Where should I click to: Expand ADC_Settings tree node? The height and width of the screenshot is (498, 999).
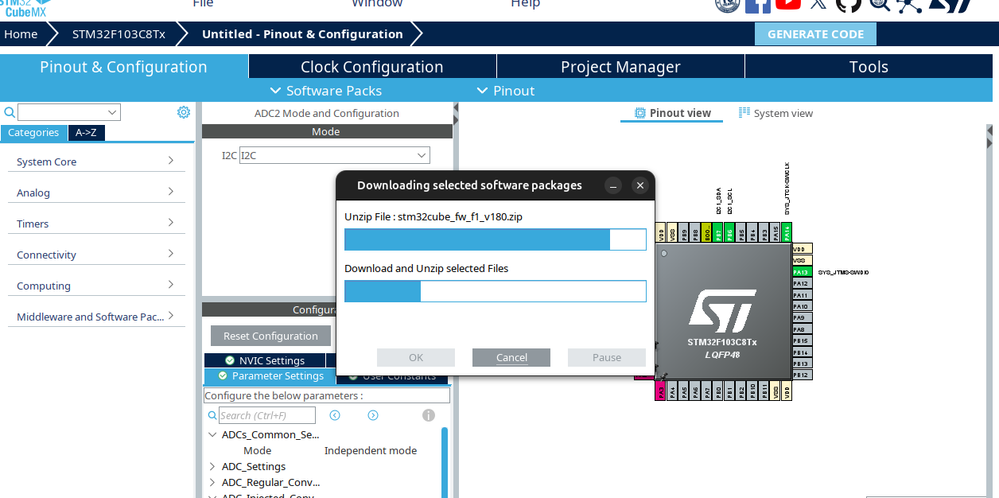click(213, 466)
